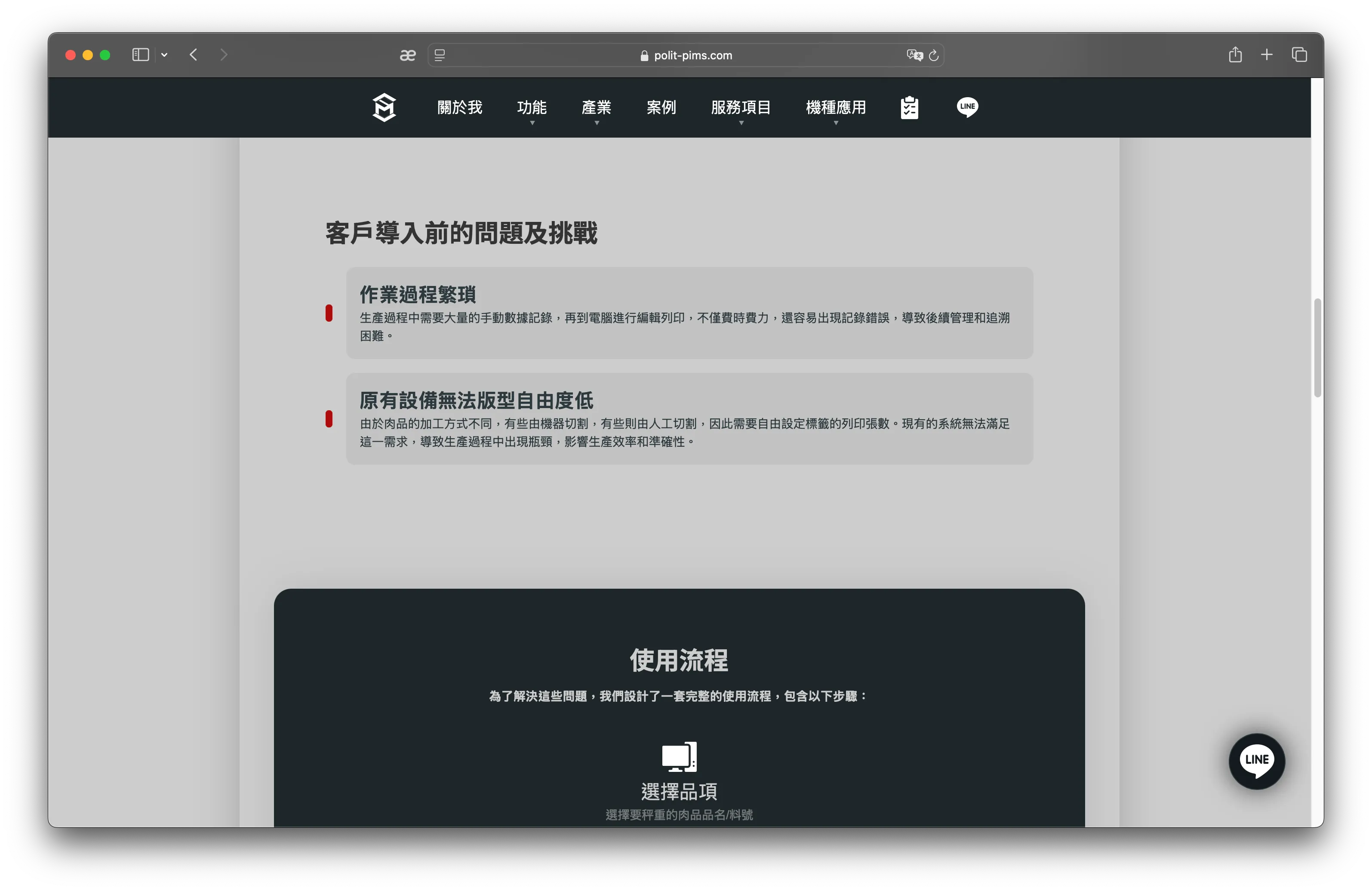Click the lock icon in address bar

[644, 55]
